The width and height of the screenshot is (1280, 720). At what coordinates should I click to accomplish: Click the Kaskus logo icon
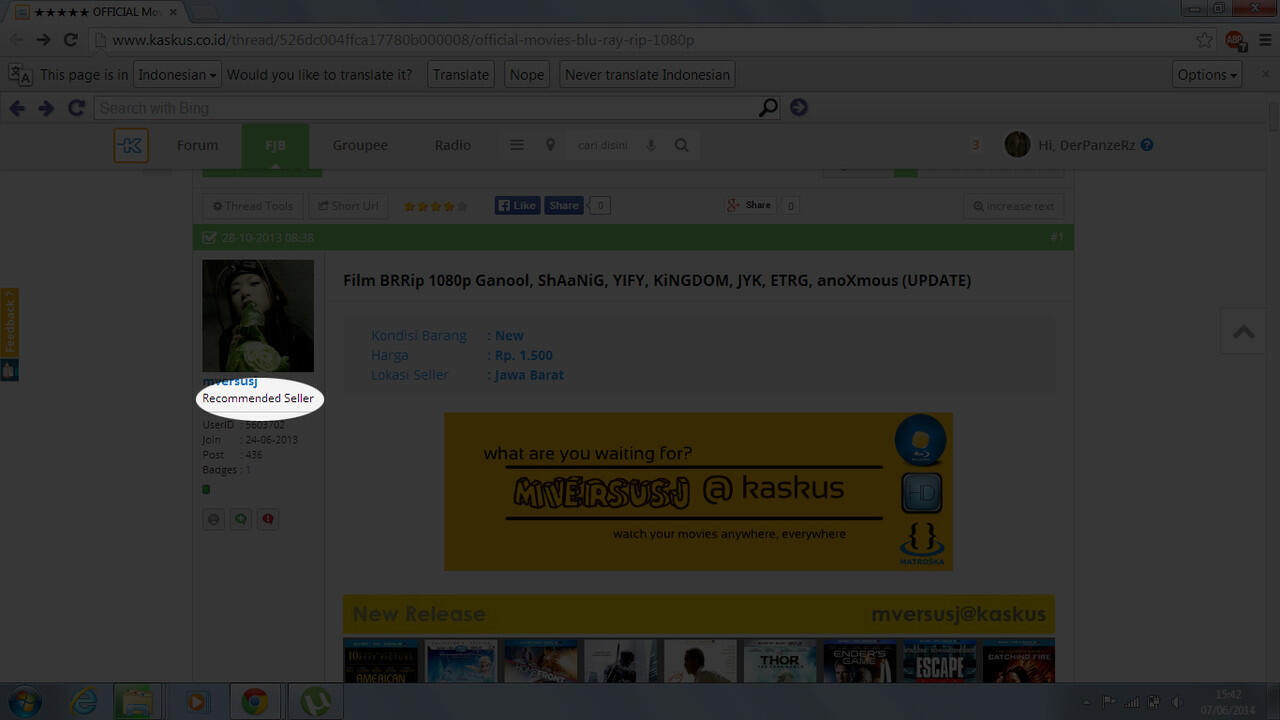coord(131,145)
